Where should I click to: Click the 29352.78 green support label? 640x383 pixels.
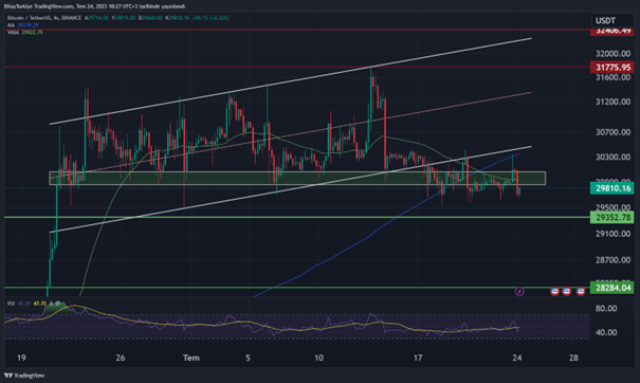pos(612,217)
